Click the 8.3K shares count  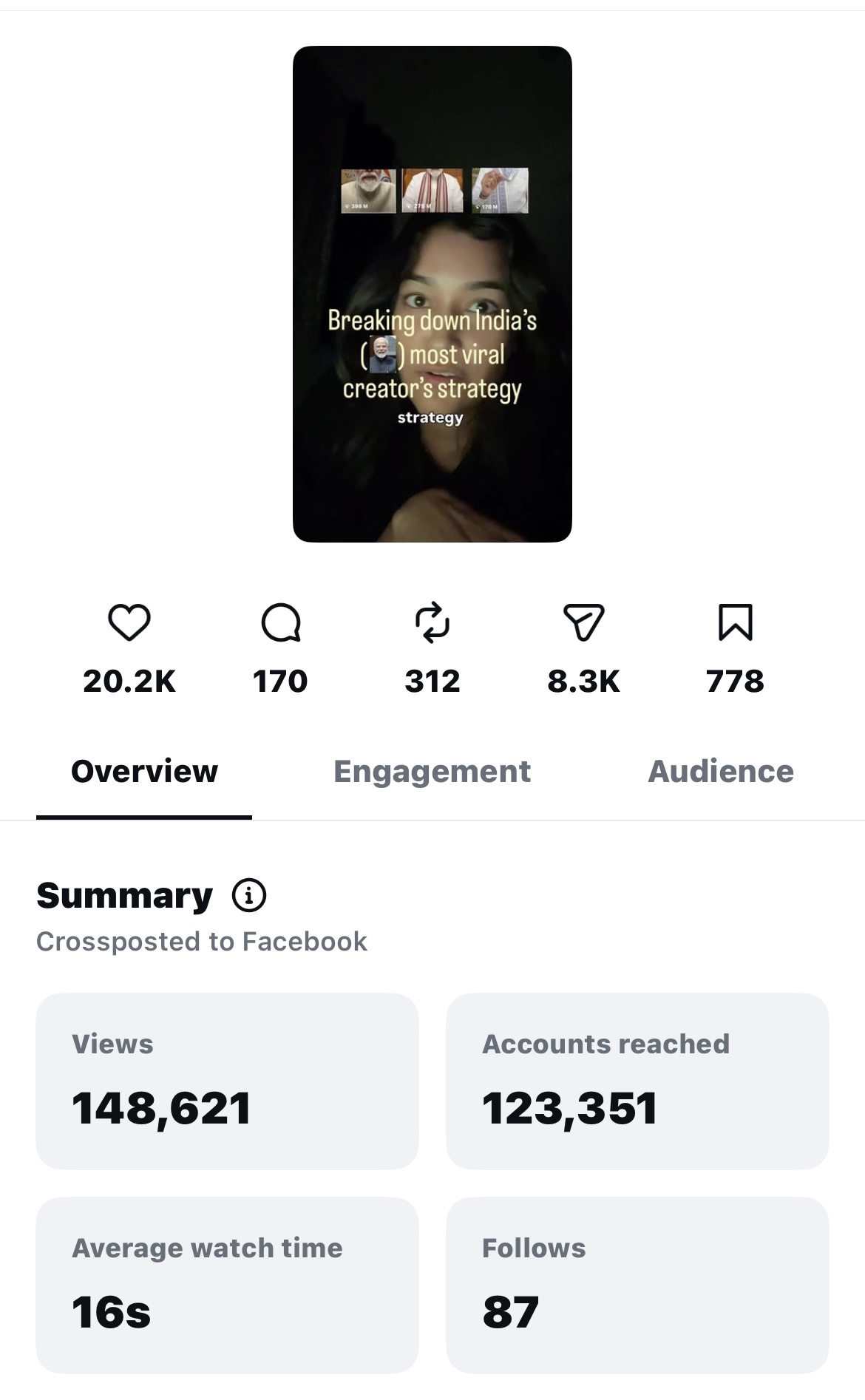[584, 681]
